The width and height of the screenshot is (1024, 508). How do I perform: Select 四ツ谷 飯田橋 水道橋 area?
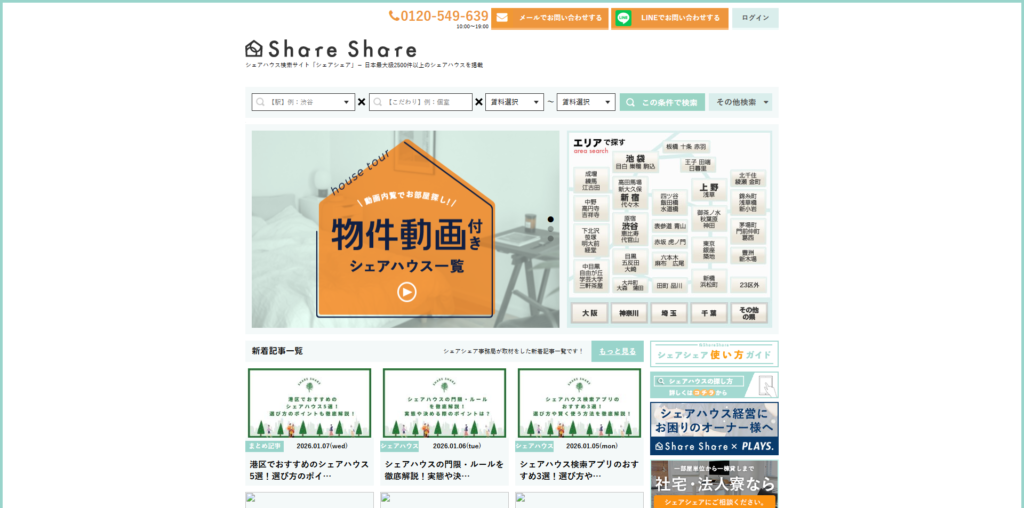click(x=669, y=202)
